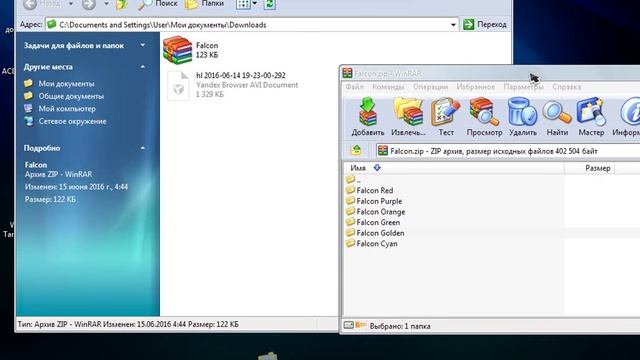Go up one folder level in WinRAR
This screenshot has height=360, width=640.
(356, 151)
